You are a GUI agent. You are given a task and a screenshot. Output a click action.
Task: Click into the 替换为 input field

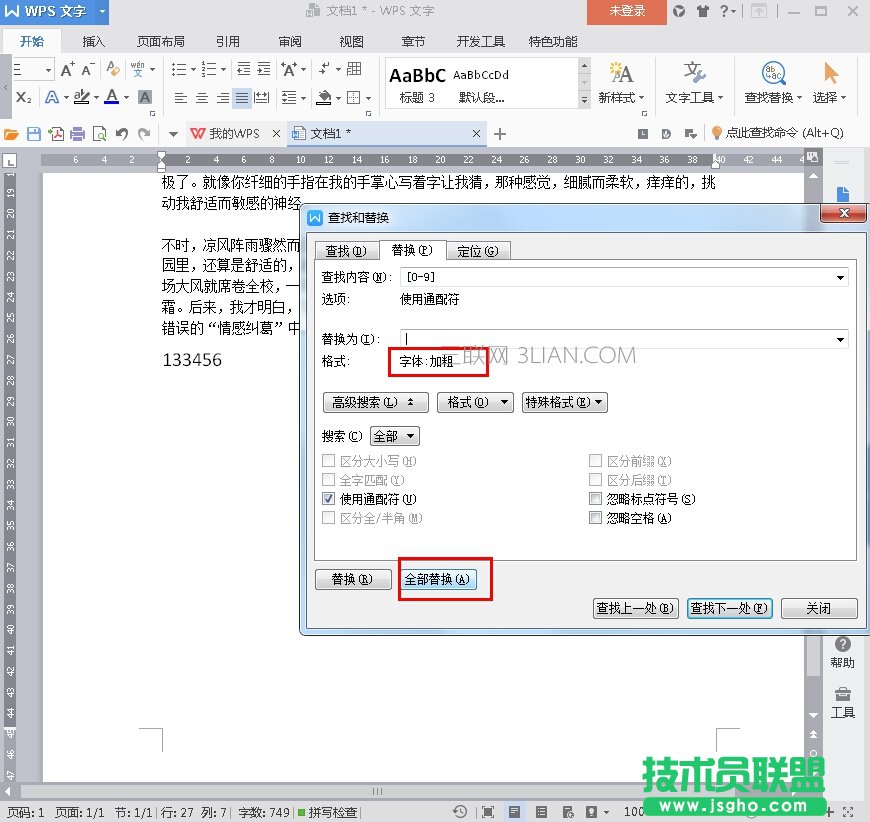coord(618,339)
